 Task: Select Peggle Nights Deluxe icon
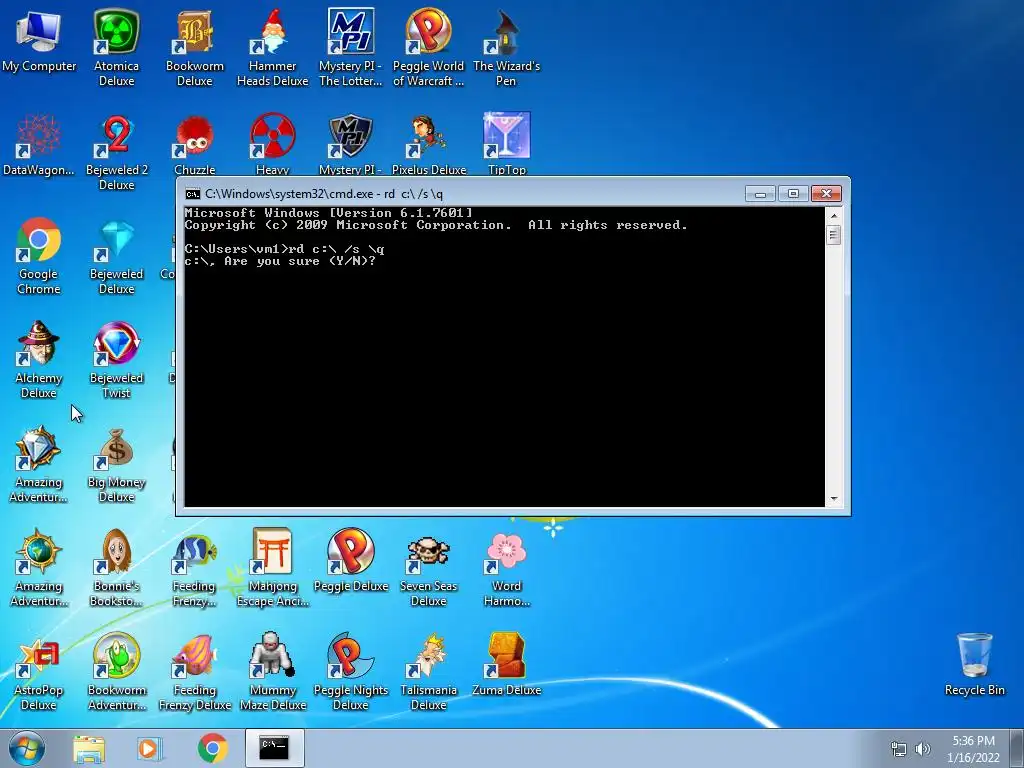[351, 672]
